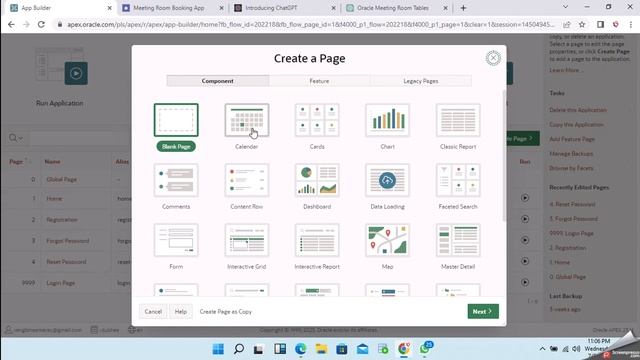
Task: Click Copy this Application task
Action: click(x=576, y=124)
